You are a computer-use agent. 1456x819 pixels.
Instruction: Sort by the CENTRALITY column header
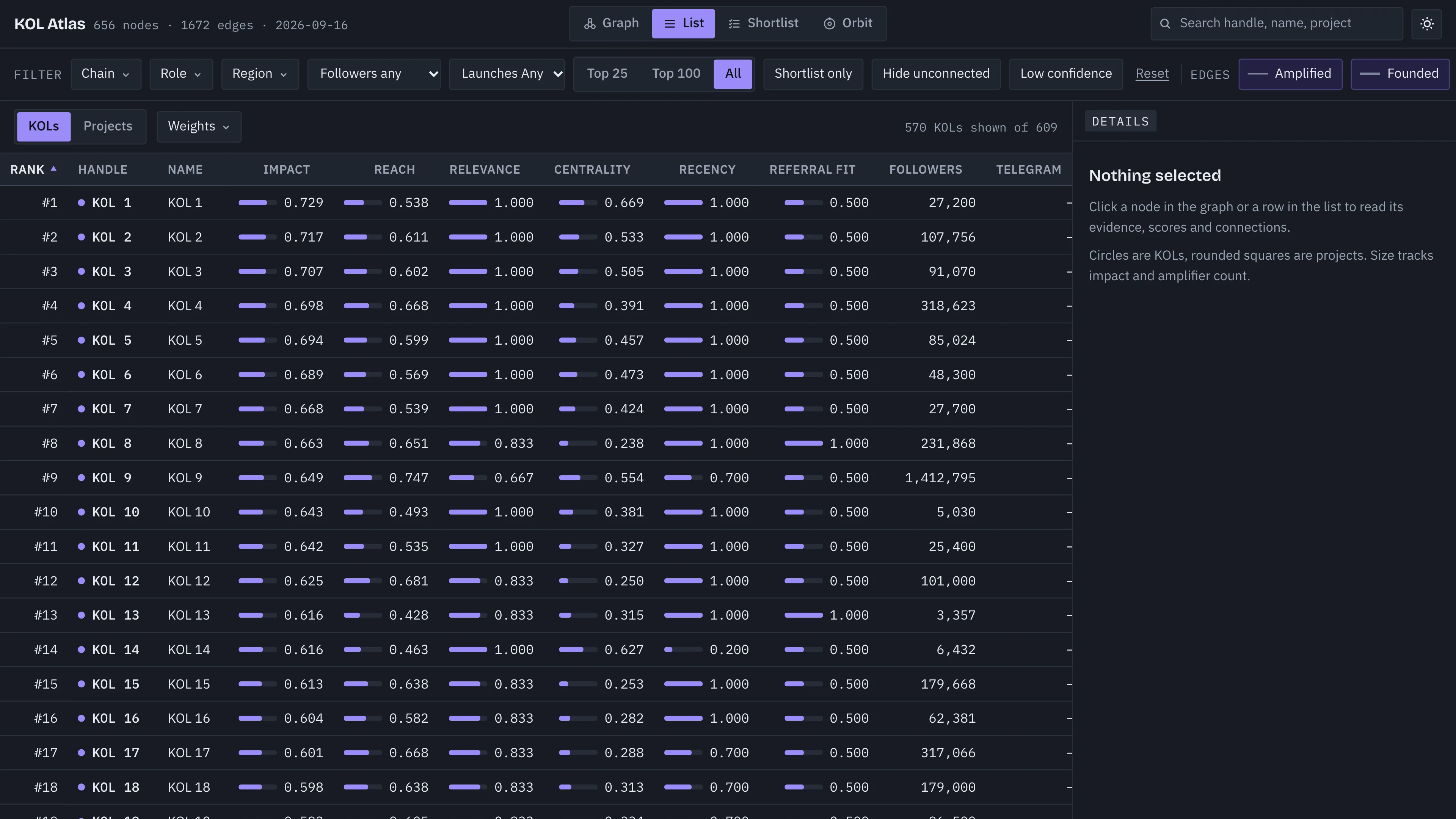tap(592, 169)
